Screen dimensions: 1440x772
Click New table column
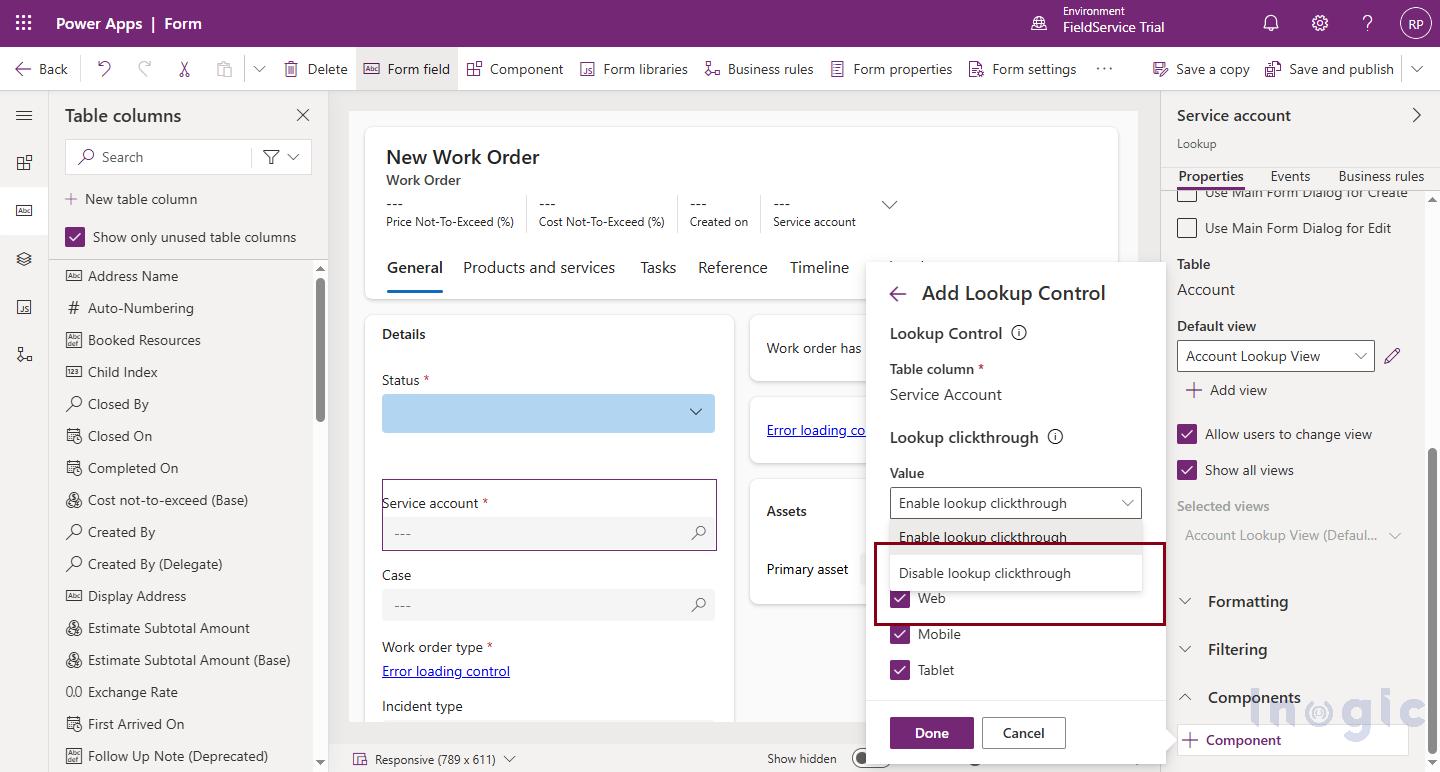131,199
